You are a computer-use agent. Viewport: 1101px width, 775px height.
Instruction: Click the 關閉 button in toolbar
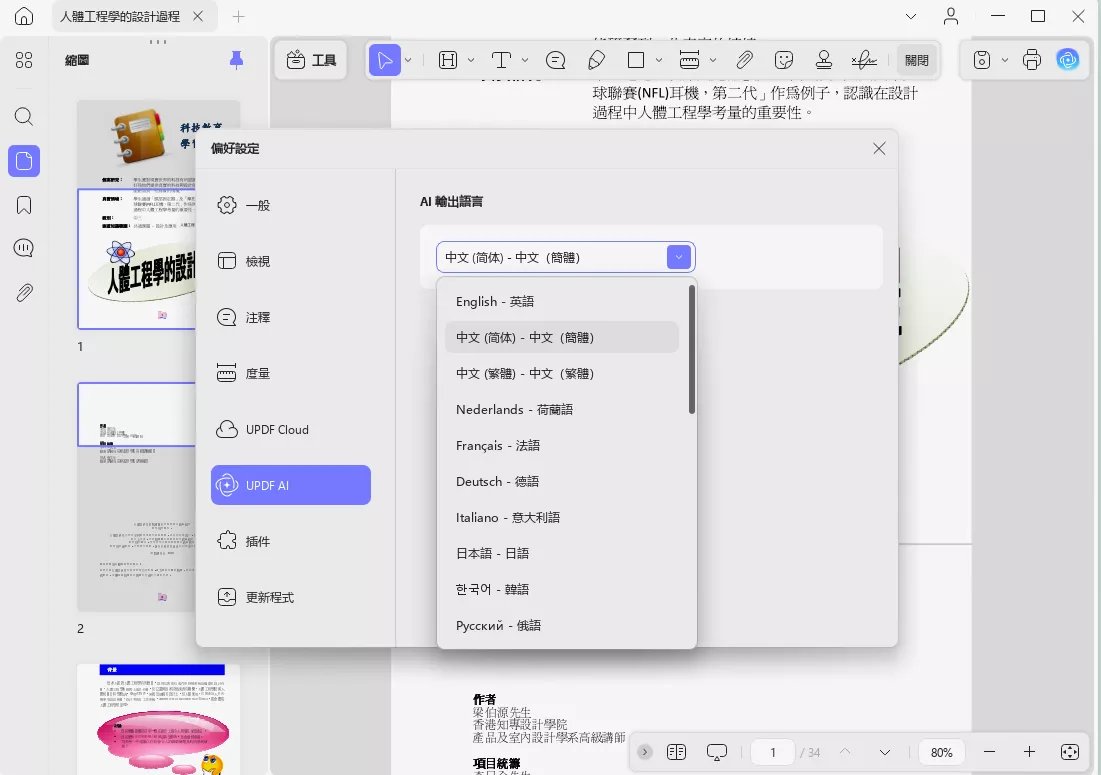point(916,60)
